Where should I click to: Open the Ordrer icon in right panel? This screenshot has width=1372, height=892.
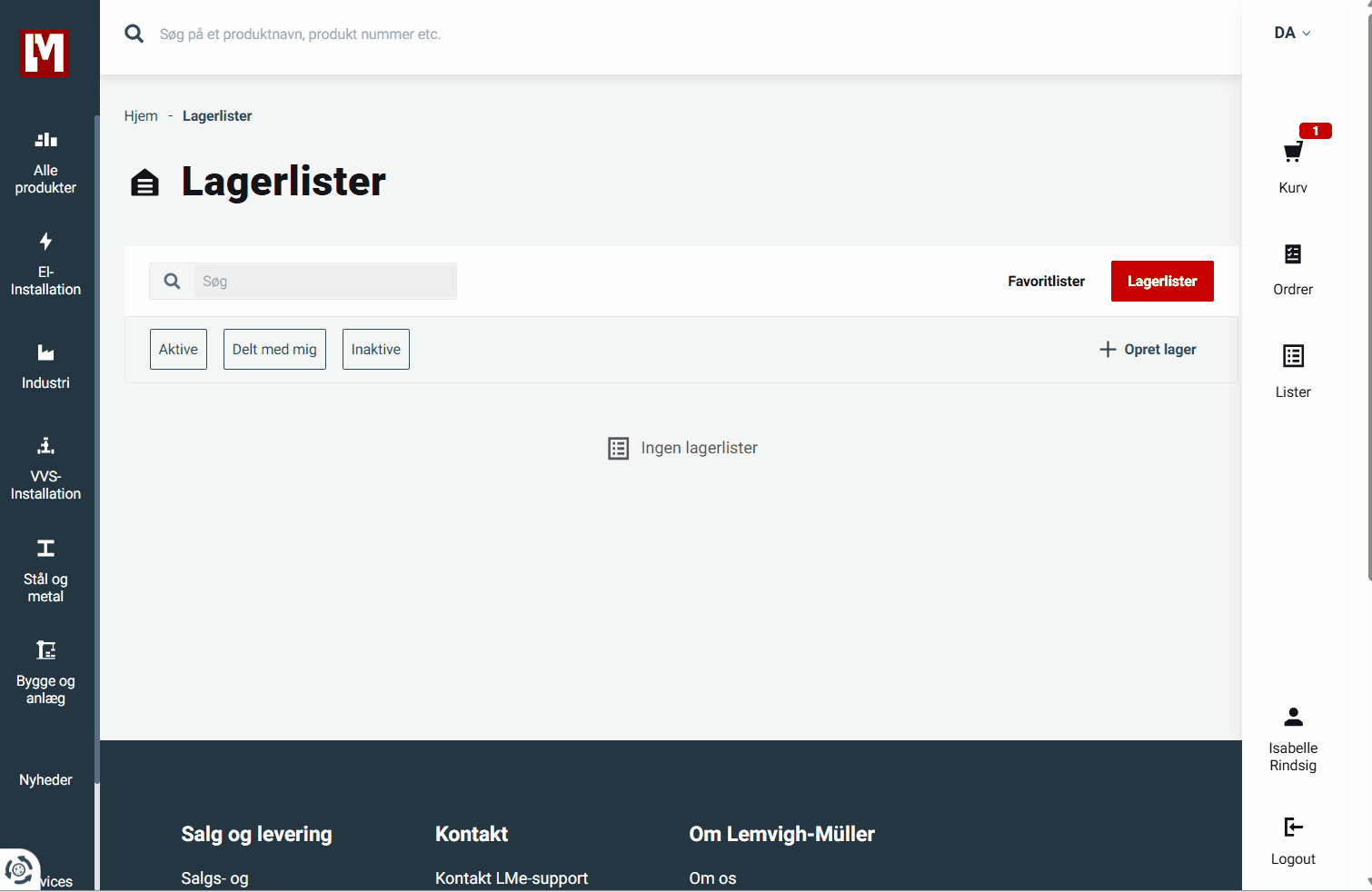pos(1292,254)
